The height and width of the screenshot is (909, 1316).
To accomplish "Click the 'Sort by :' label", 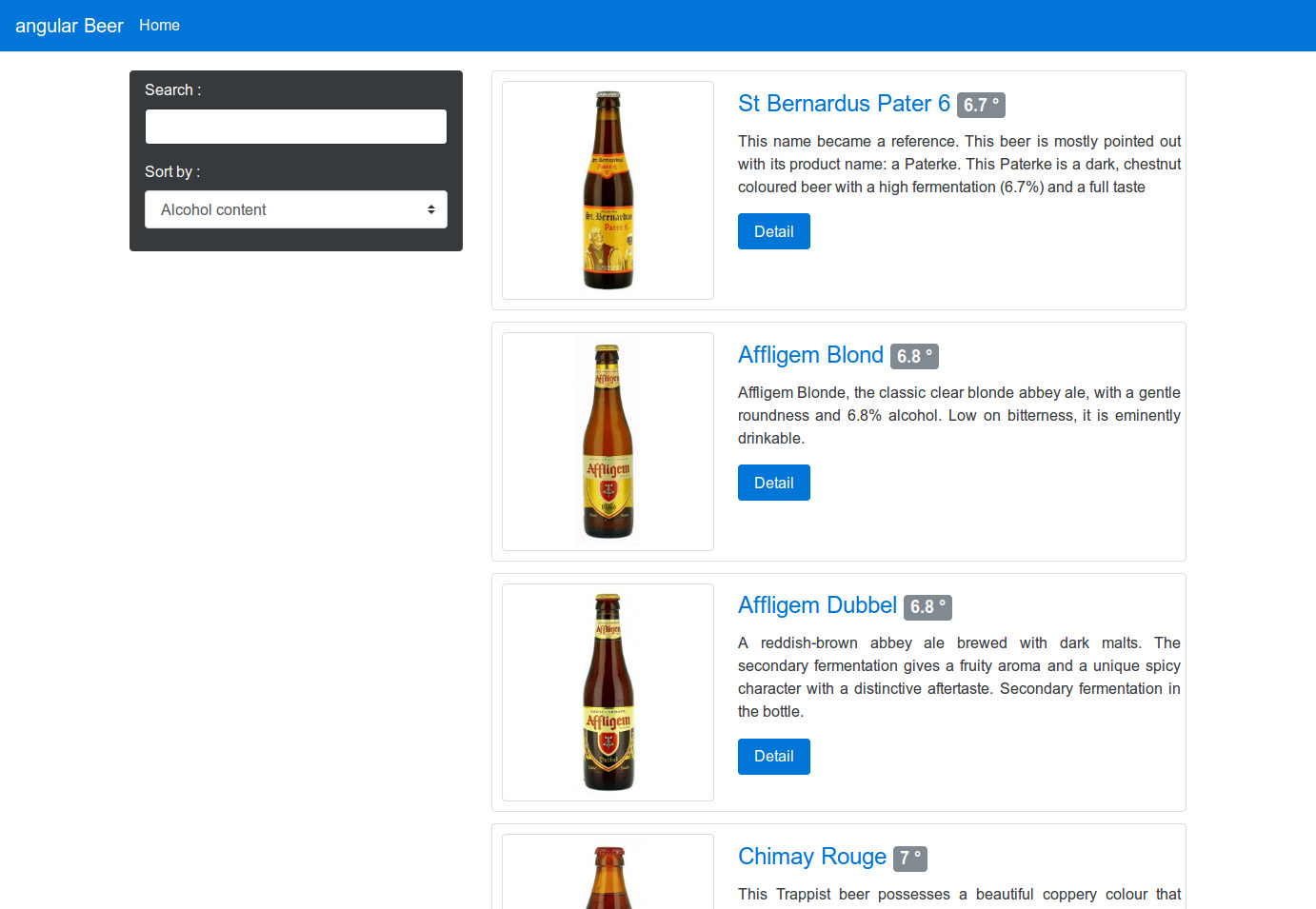I will (172, 171).
